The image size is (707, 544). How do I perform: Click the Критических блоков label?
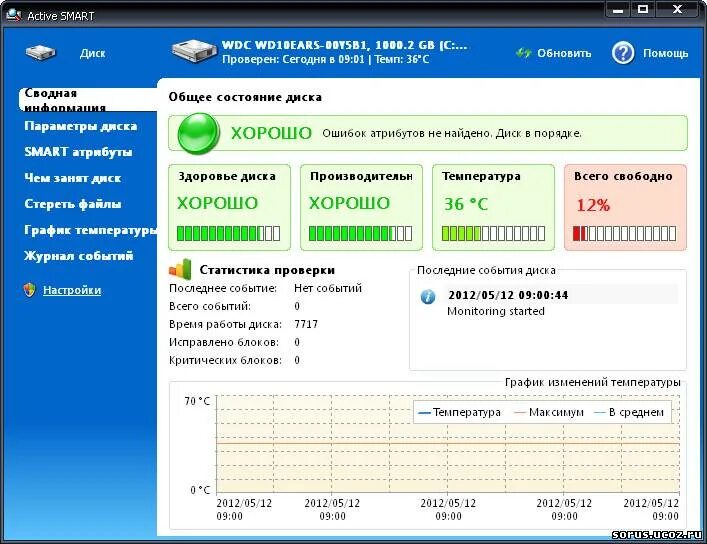225,360
